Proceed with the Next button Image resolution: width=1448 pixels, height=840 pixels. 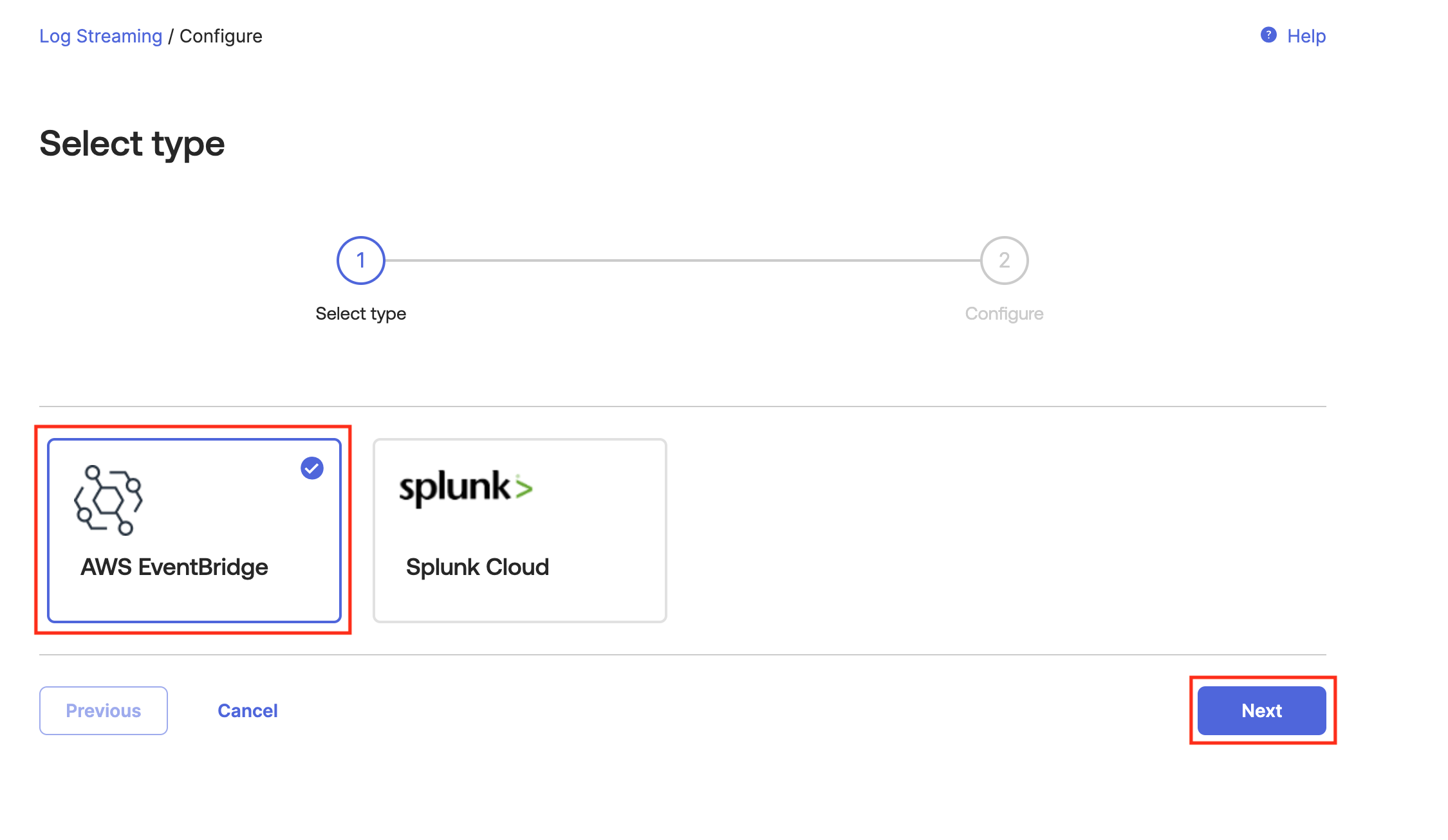point(1262,711)
